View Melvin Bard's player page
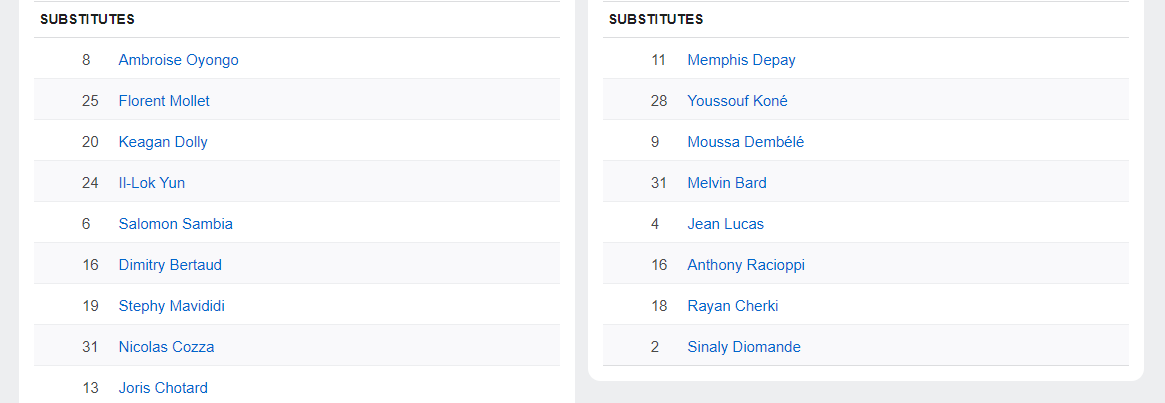Screen dimensions: 1165x403 (x=727, y=183)
